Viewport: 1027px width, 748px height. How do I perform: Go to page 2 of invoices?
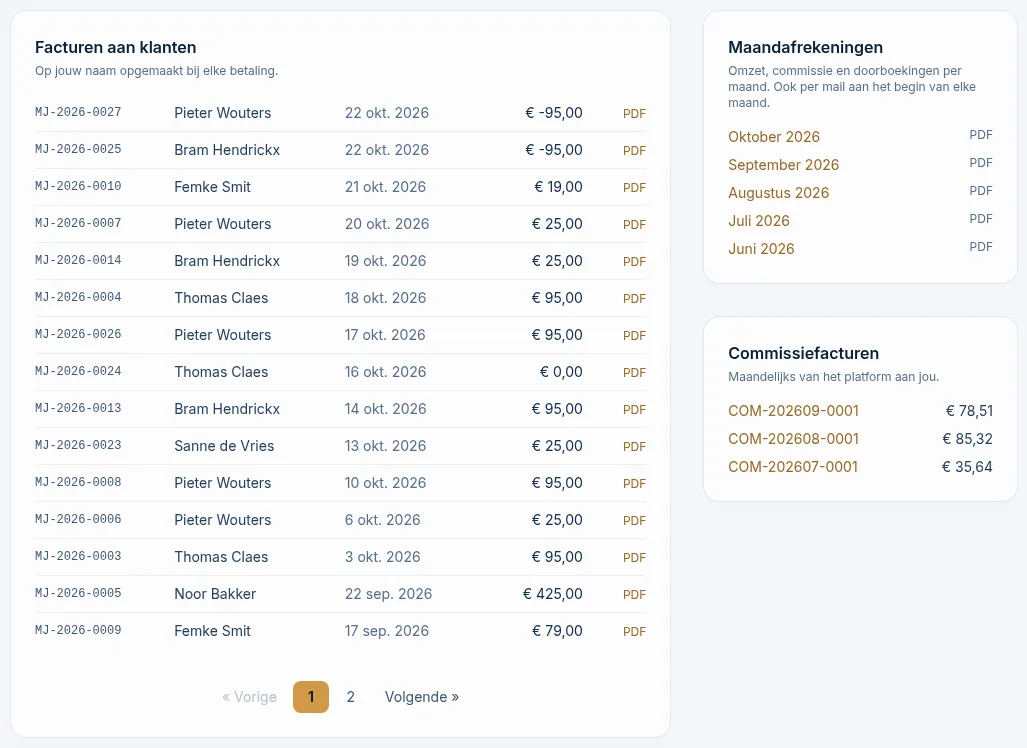coord(350,697)
